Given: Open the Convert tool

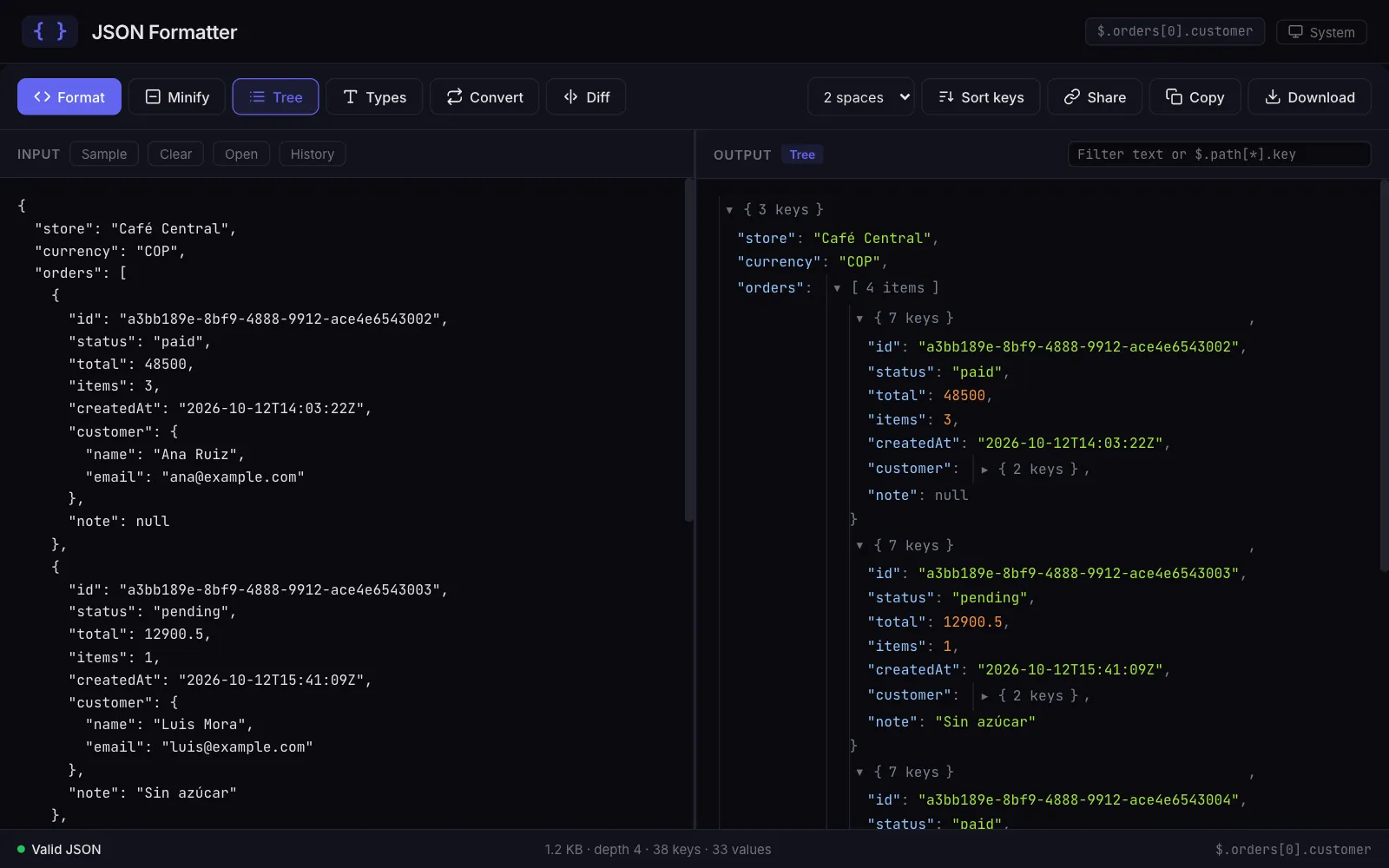Looking at the screenshot, I should (484, 97).
